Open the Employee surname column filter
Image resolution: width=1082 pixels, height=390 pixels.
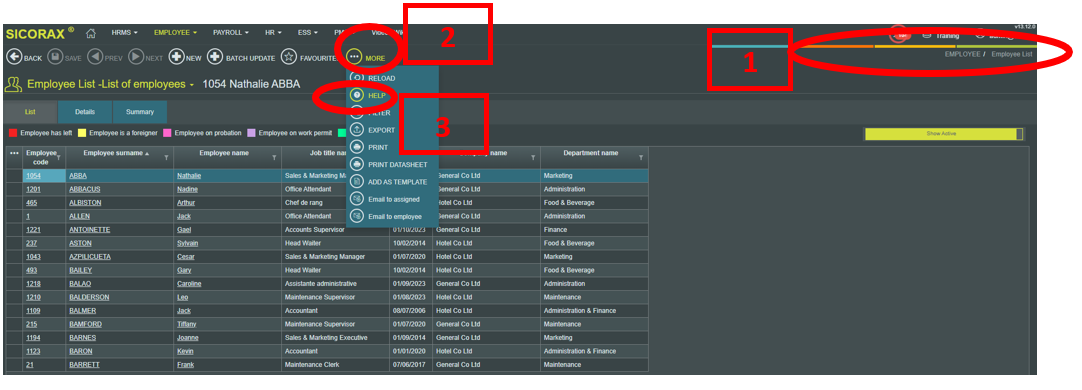[166, 158]
